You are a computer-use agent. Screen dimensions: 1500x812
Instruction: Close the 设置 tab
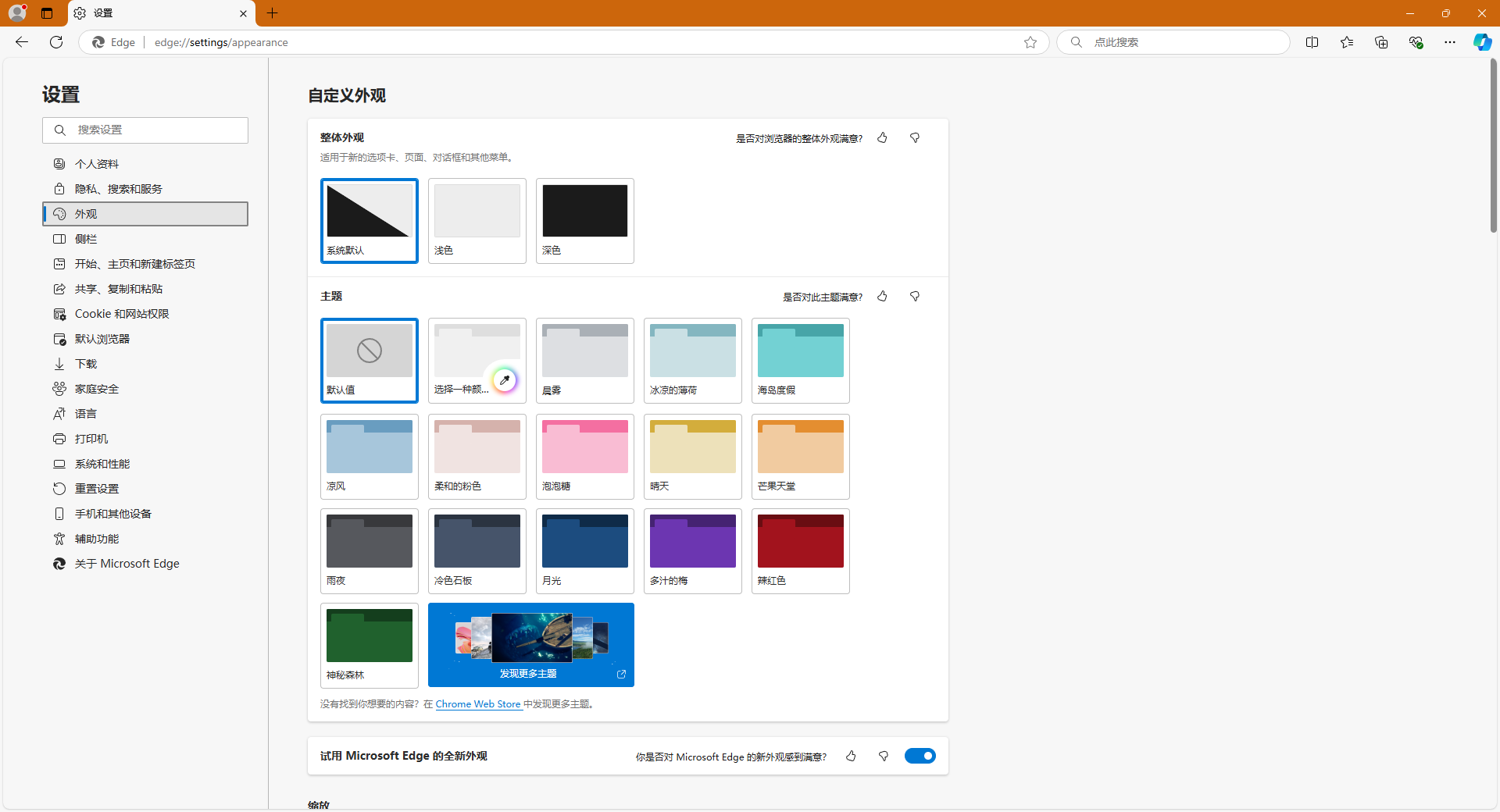click(243, 13)
